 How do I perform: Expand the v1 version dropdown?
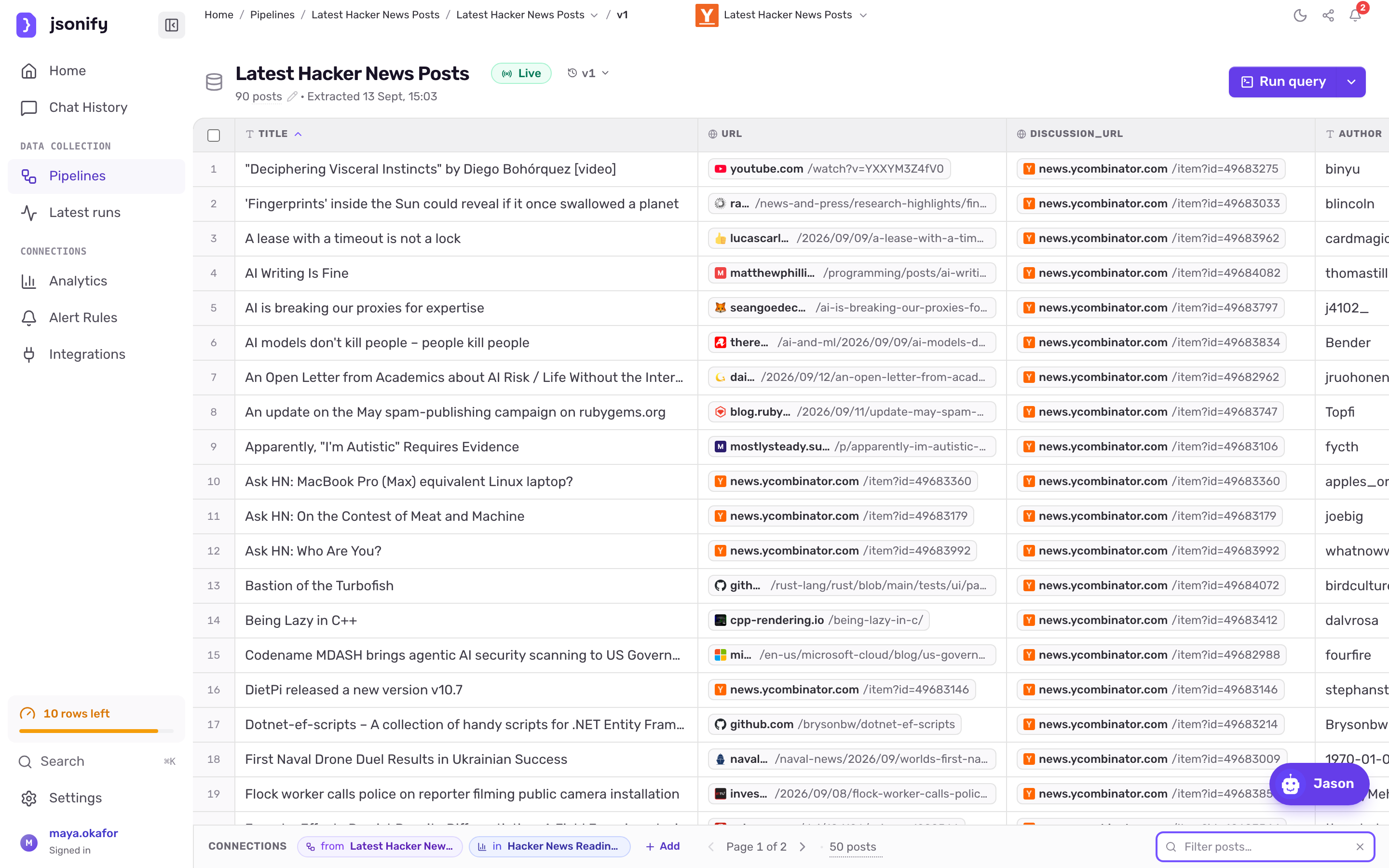588,73
